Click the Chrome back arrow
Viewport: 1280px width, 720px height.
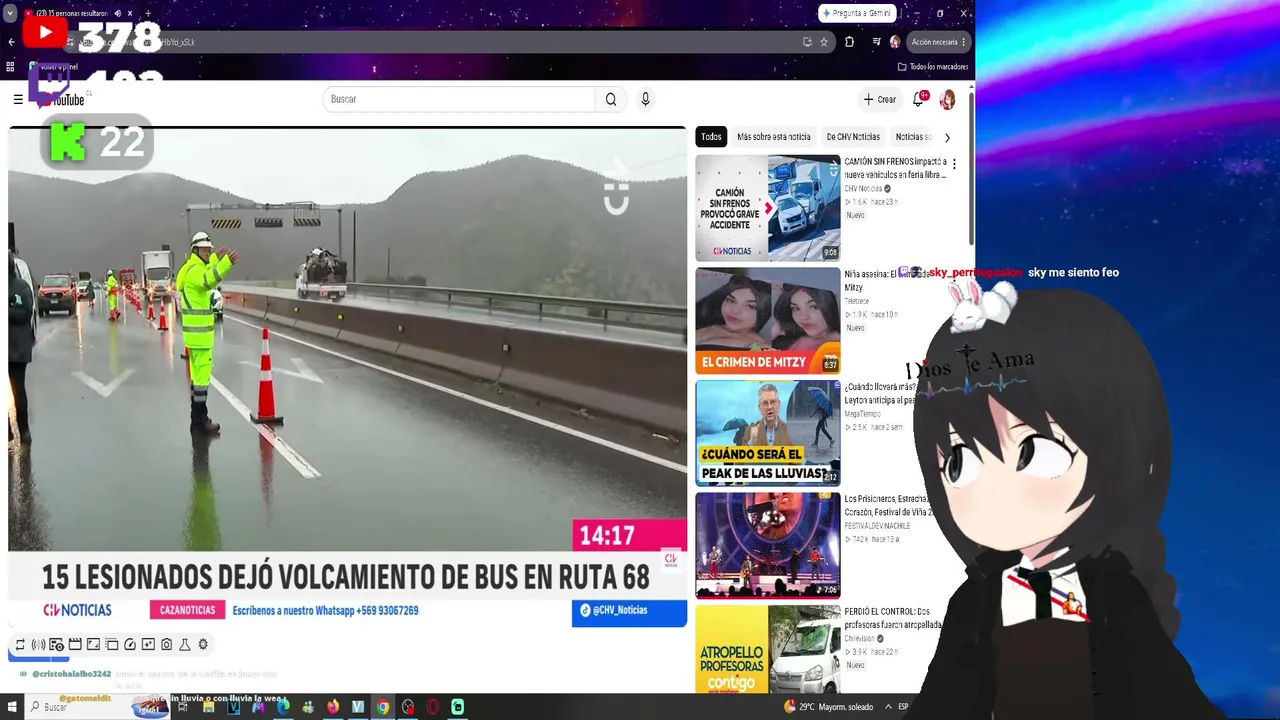tap(12, 42)
